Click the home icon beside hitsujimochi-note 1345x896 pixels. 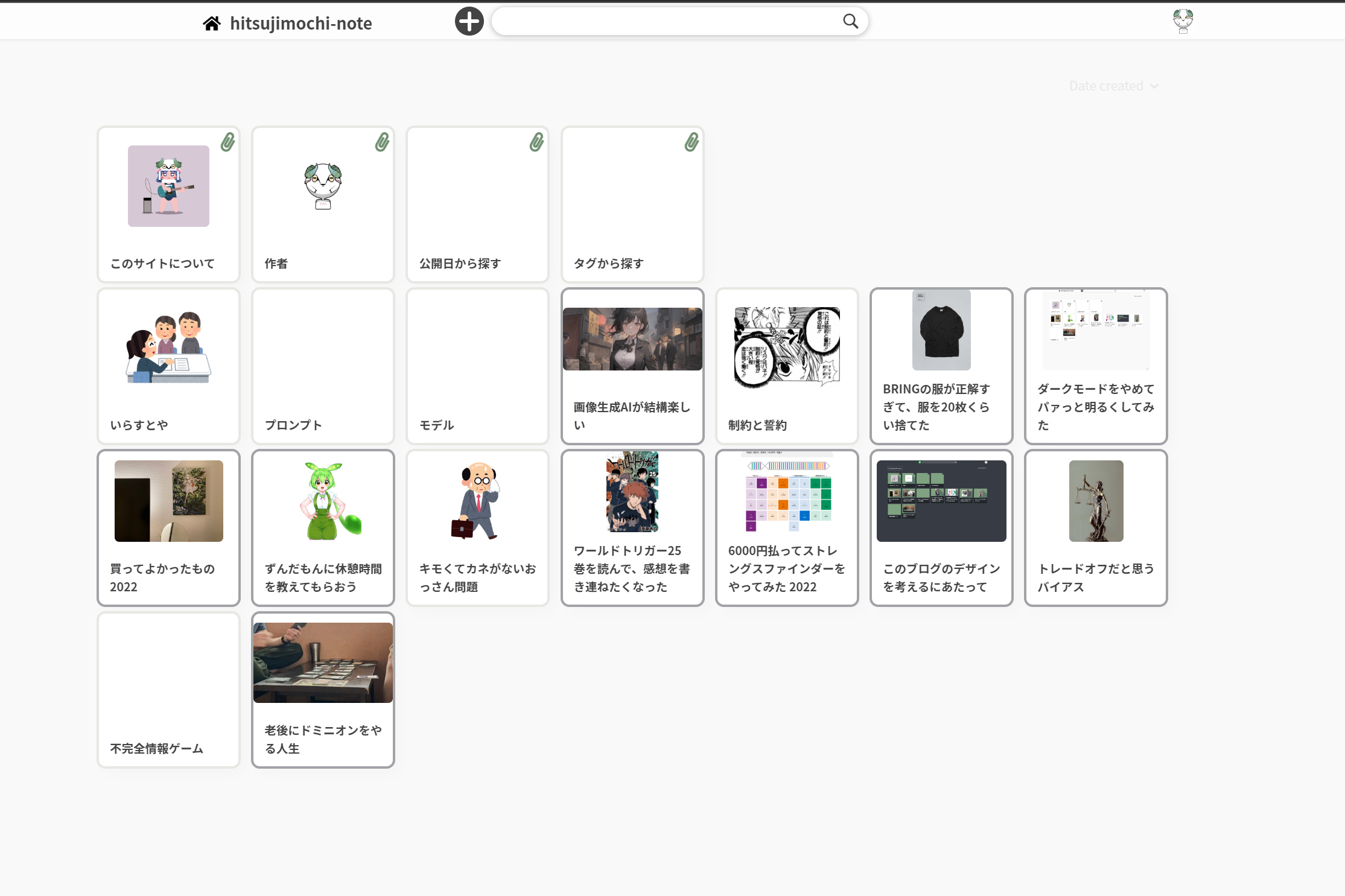tap(211, 24)
